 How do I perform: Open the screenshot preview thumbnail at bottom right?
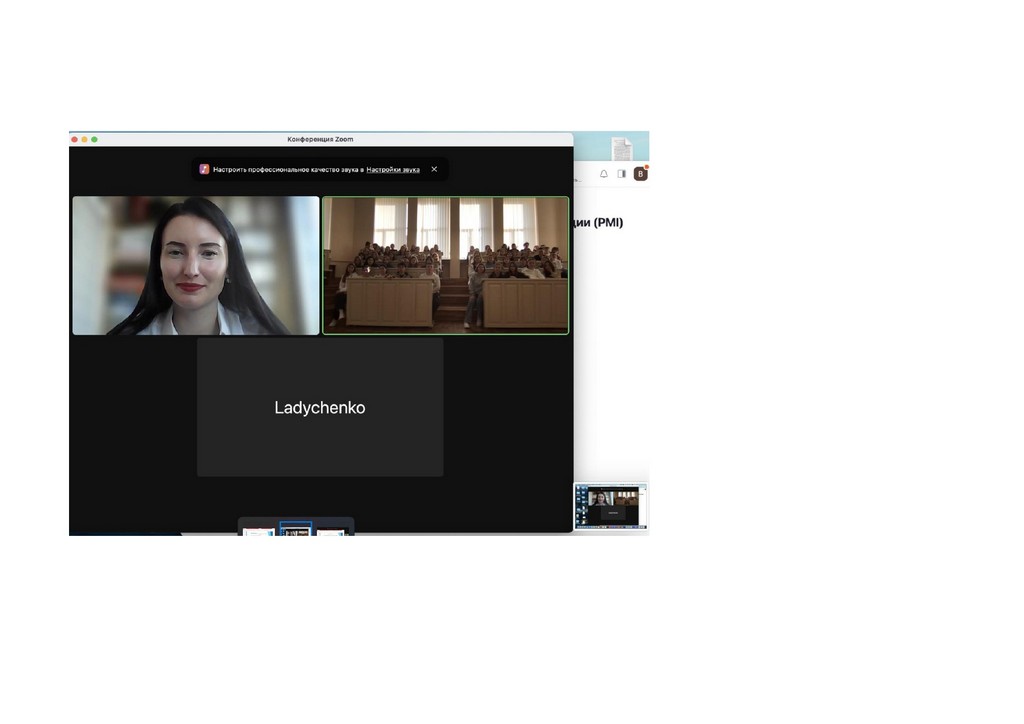pyautogui.click(x=610, y=506)
